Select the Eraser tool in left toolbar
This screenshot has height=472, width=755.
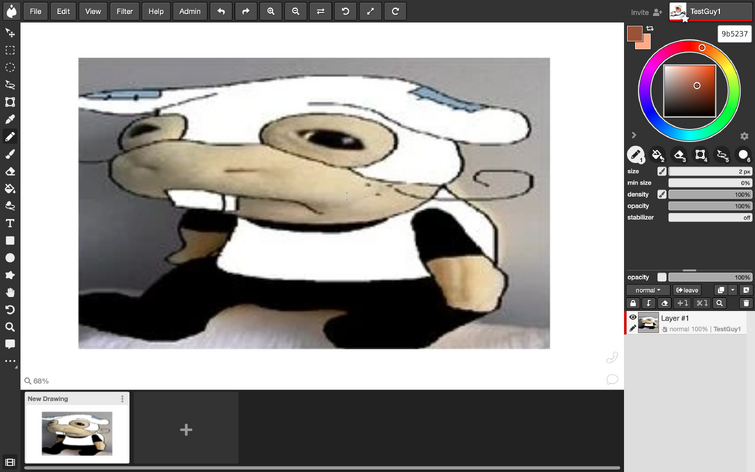[x=10, y=171]
